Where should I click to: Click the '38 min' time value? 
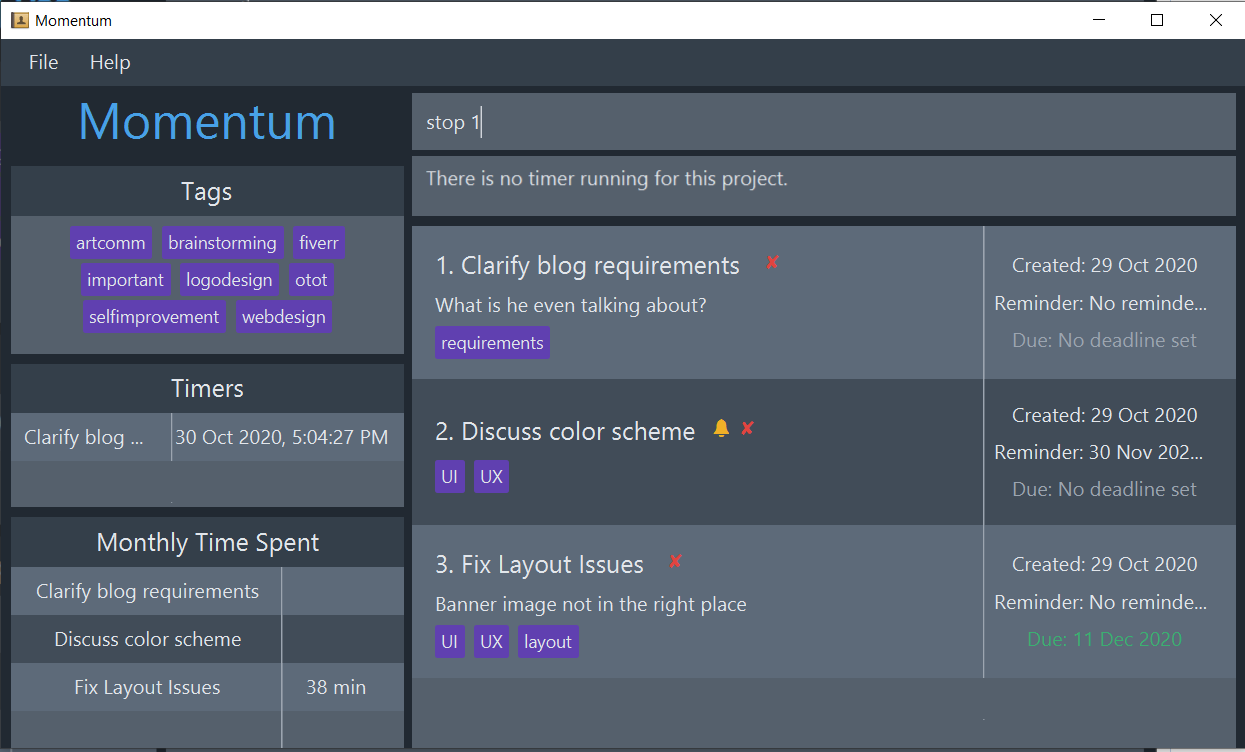(x=336, y=687)
